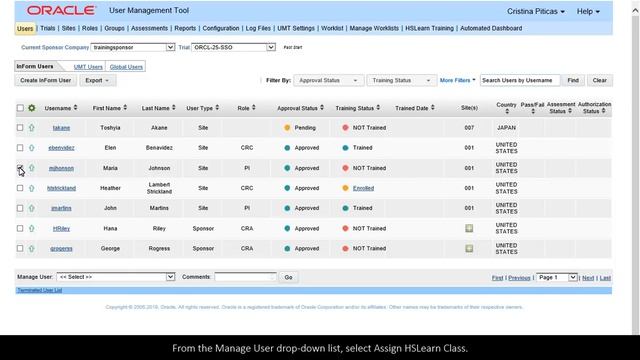Image resolution: width=640 pixels, height=360 pixels.
Task: Click the up-arrow icon in takane row
Action: [x=31, y=128]
